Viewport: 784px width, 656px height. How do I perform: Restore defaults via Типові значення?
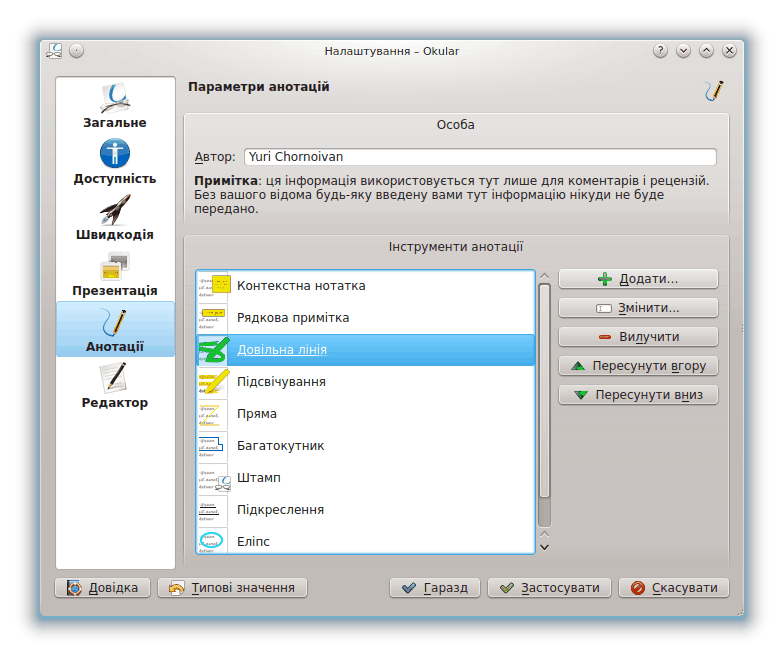click(232, 588)
